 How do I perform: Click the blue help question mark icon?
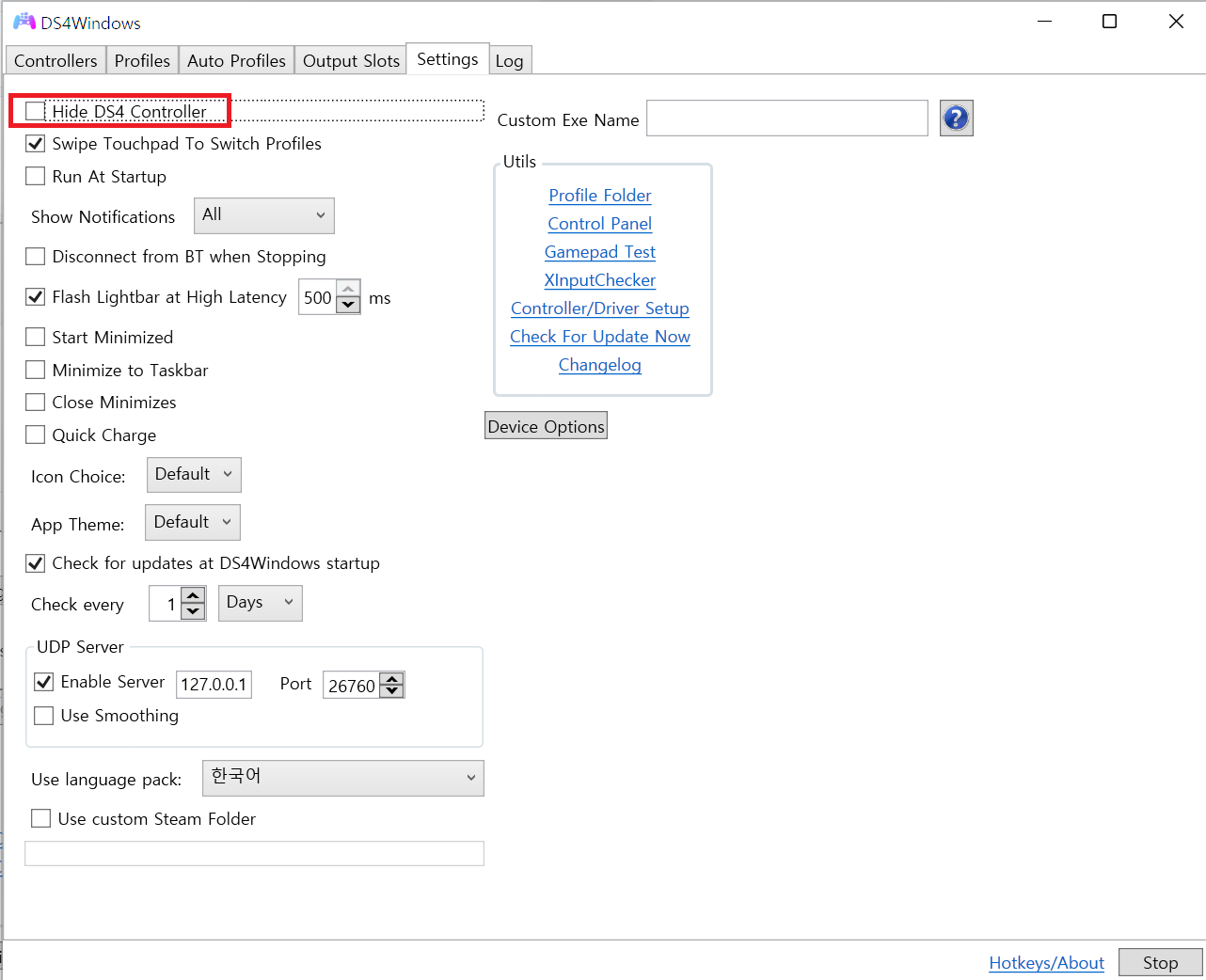click(956, 119)
